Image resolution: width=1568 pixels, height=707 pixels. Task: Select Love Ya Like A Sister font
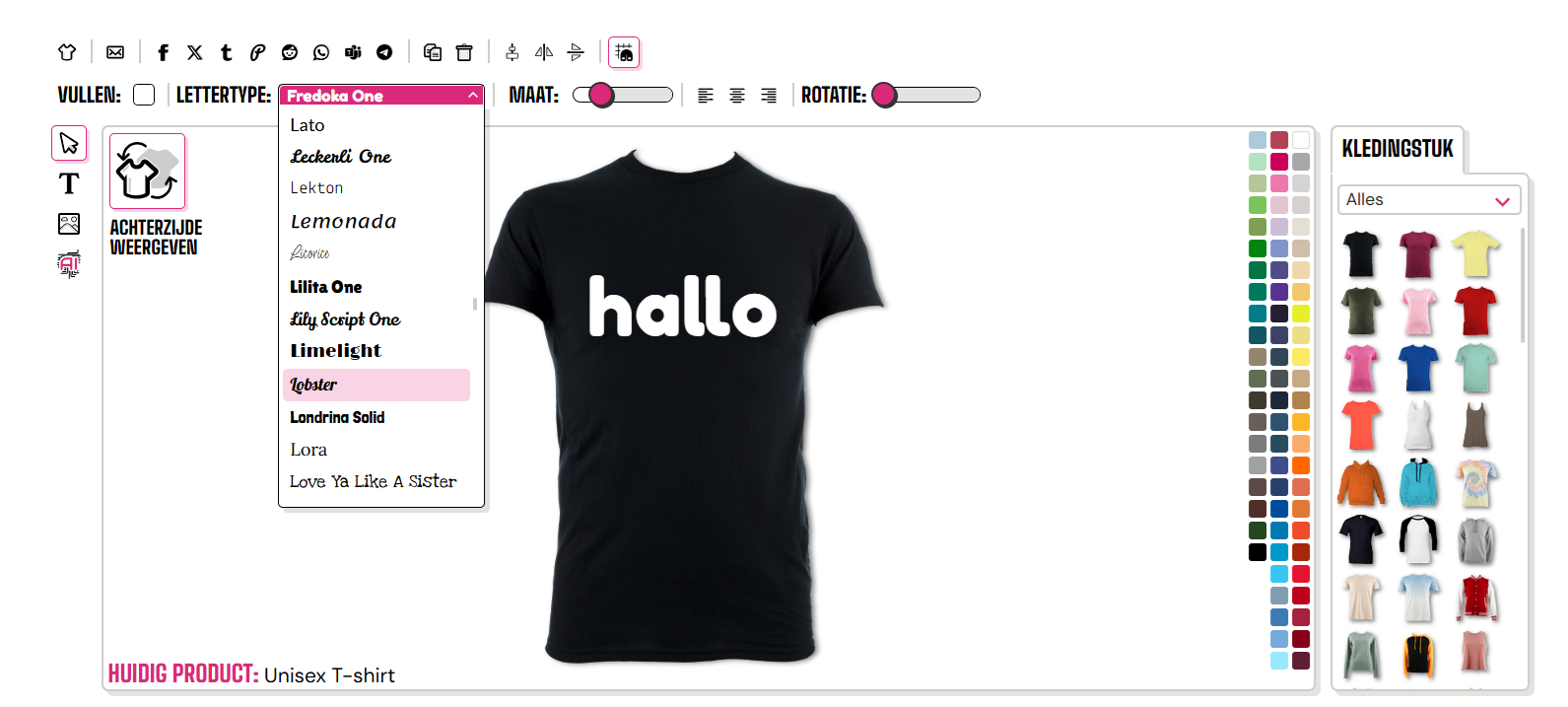click(374, 481)
